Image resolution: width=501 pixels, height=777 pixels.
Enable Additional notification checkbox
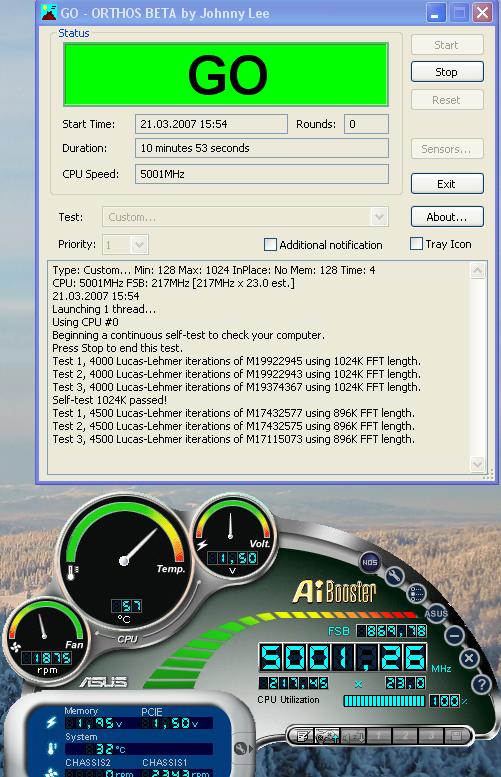tap(270, 244)
